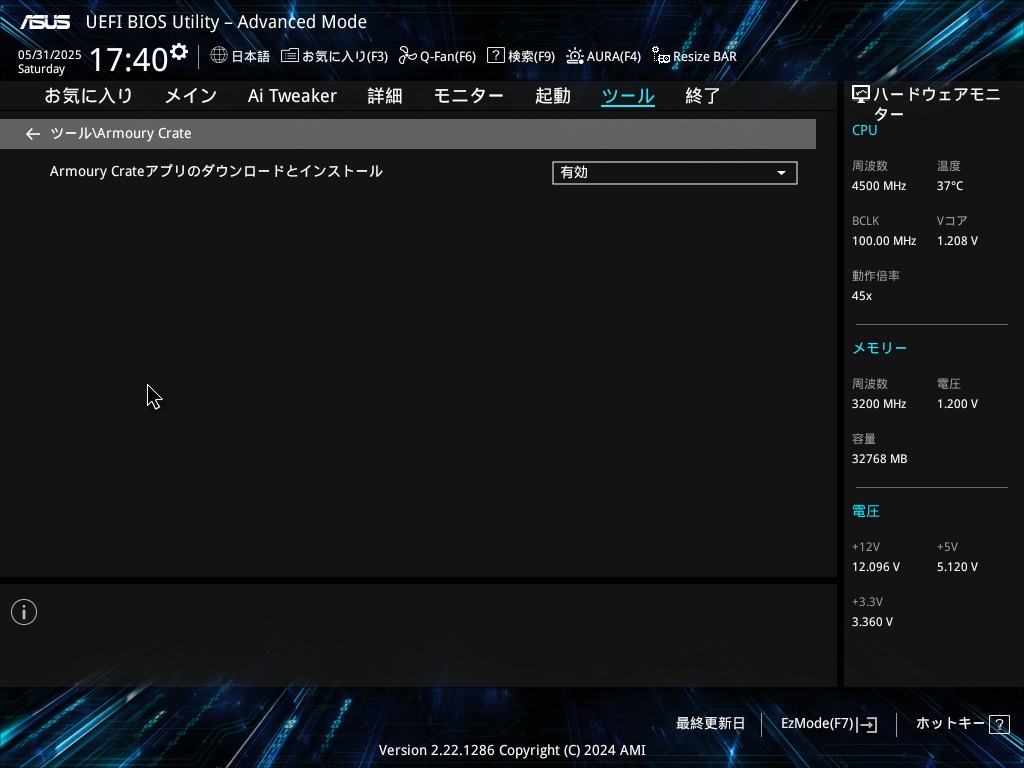Switch to the モニター tab

tap(468, 96)
